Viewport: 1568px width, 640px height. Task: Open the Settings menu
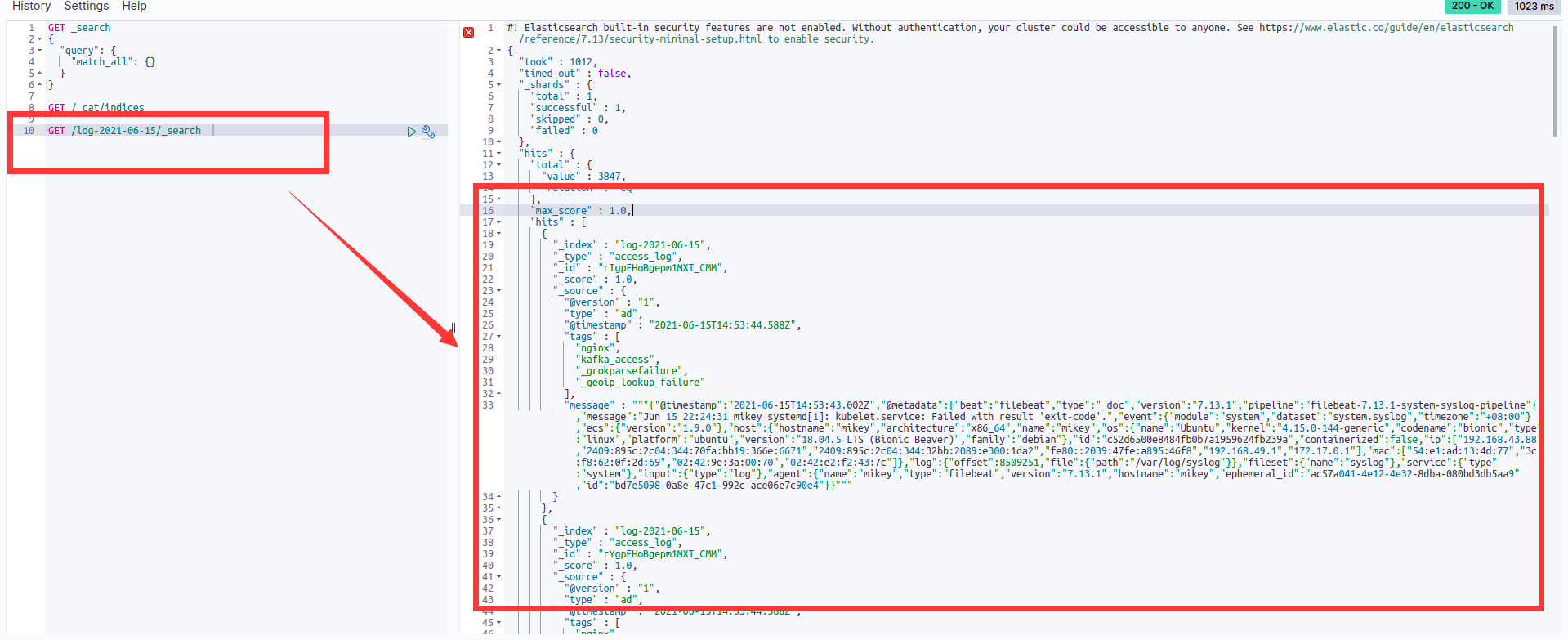[x=87, y=6]
